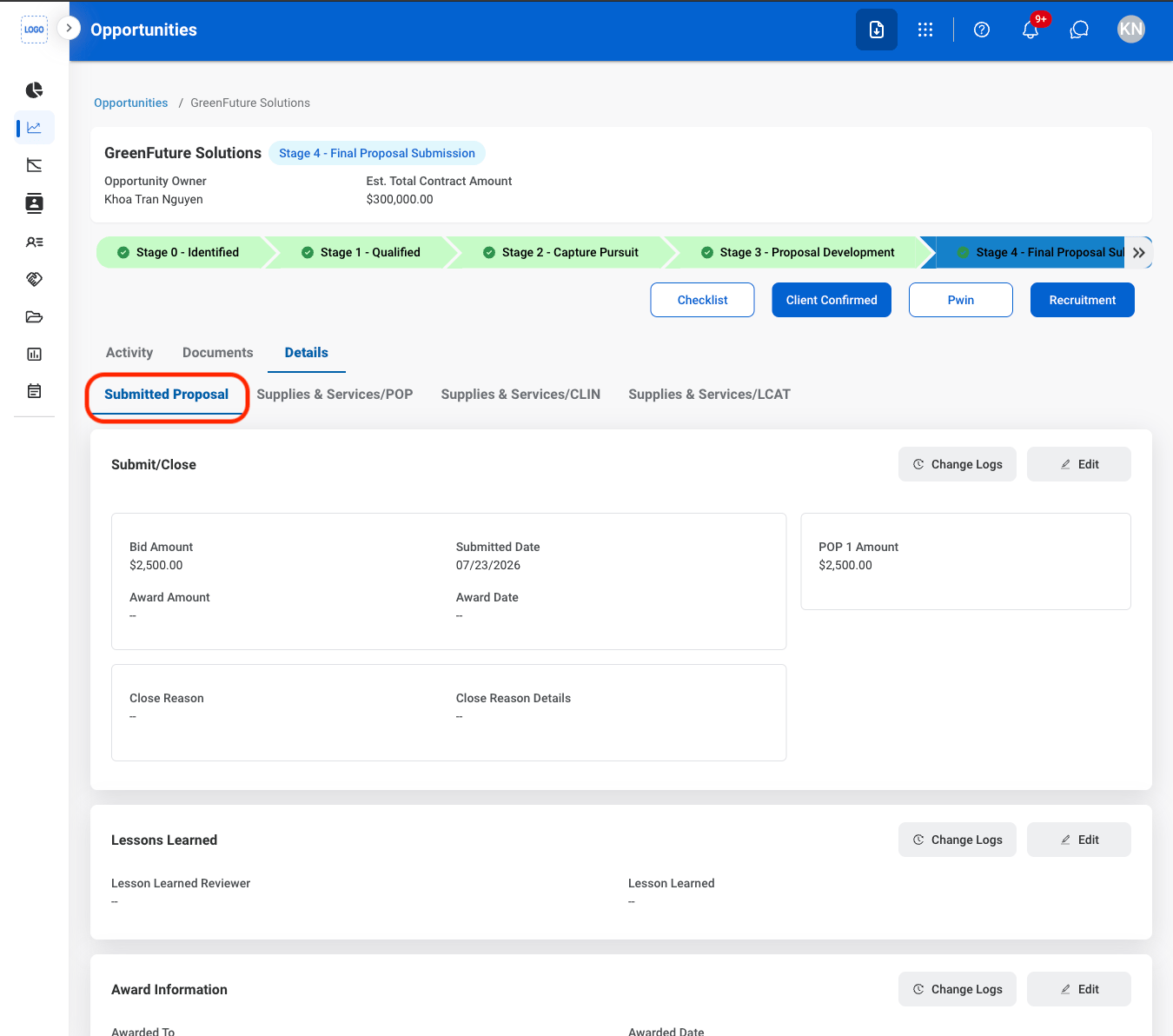Viewport: 1173px width, 1036px height.
Task: Open the chat messages icon
Action: click(x=1079, y=30)
